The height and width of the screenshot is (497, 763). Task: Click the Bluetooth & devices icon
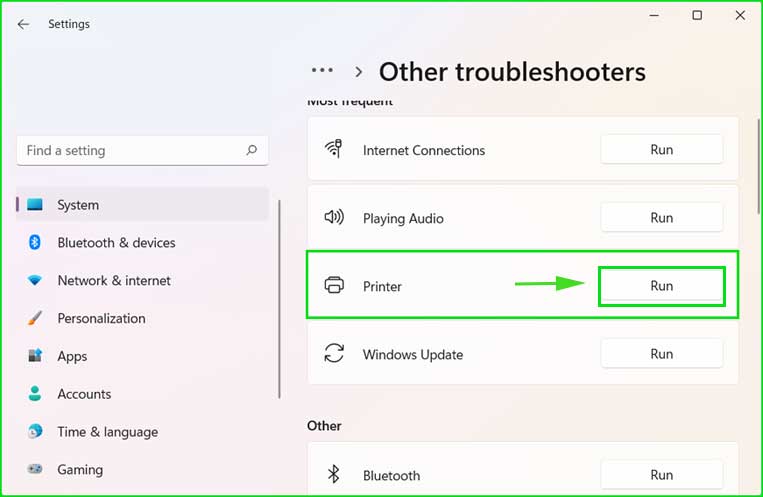(x=35, y=242)
